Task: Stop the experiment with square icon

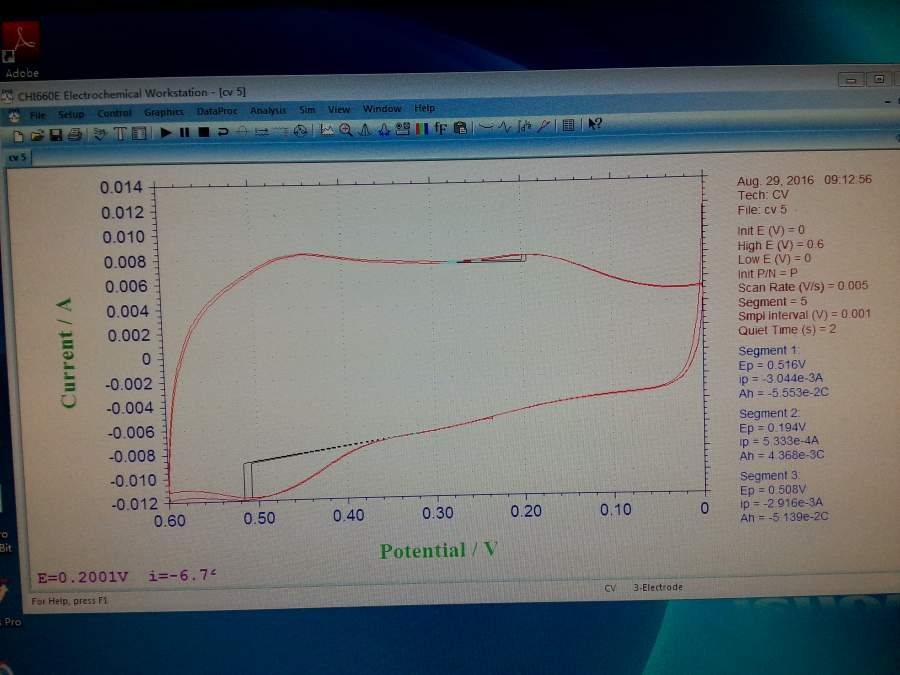Action: tap(203, 132)
